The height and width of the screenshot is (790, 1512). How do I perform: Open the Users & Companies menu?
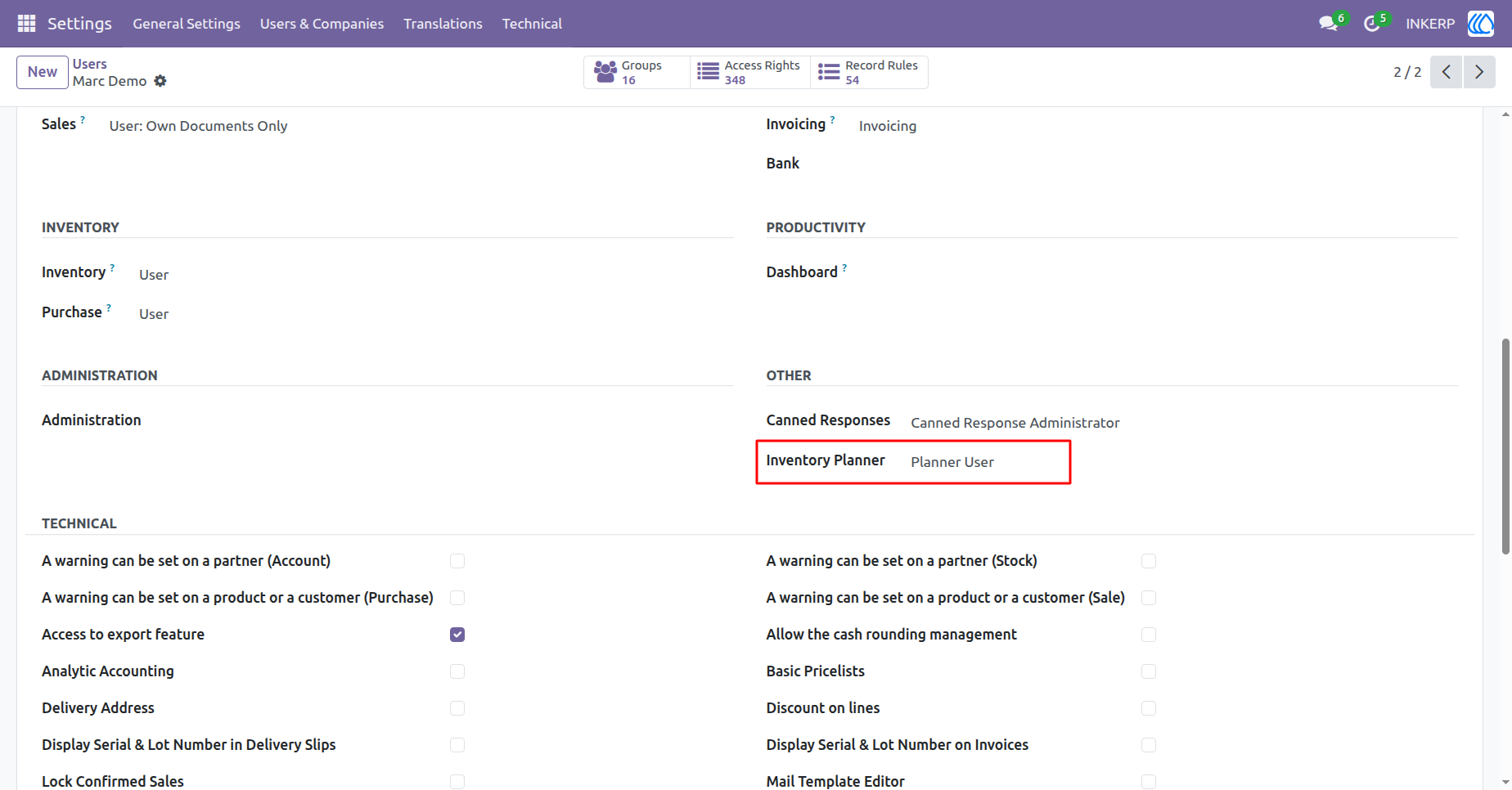[x=322, y=24]
